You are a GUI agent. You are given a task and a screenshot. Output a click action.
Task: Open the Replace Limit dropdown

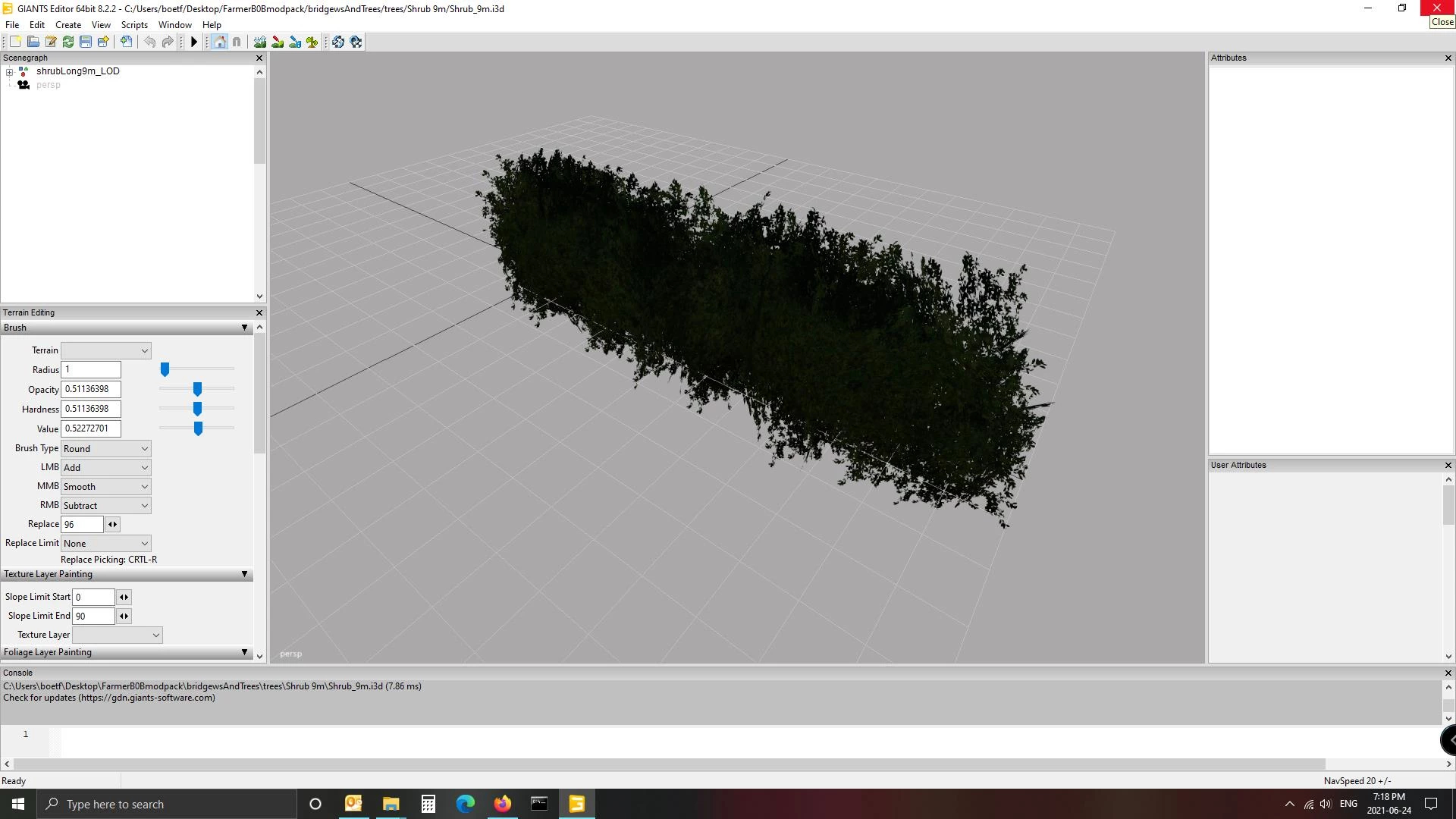[106, 543]
